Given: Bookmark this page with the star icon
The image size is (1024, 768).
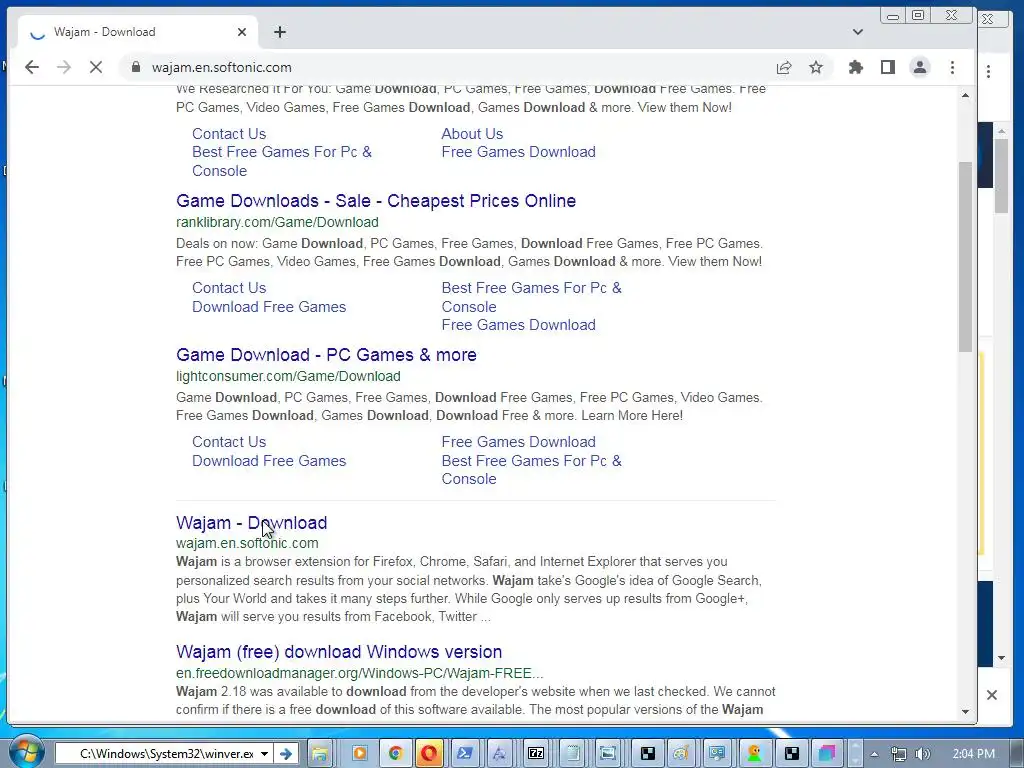Looking at the screenshot, I should coord(816,67).
